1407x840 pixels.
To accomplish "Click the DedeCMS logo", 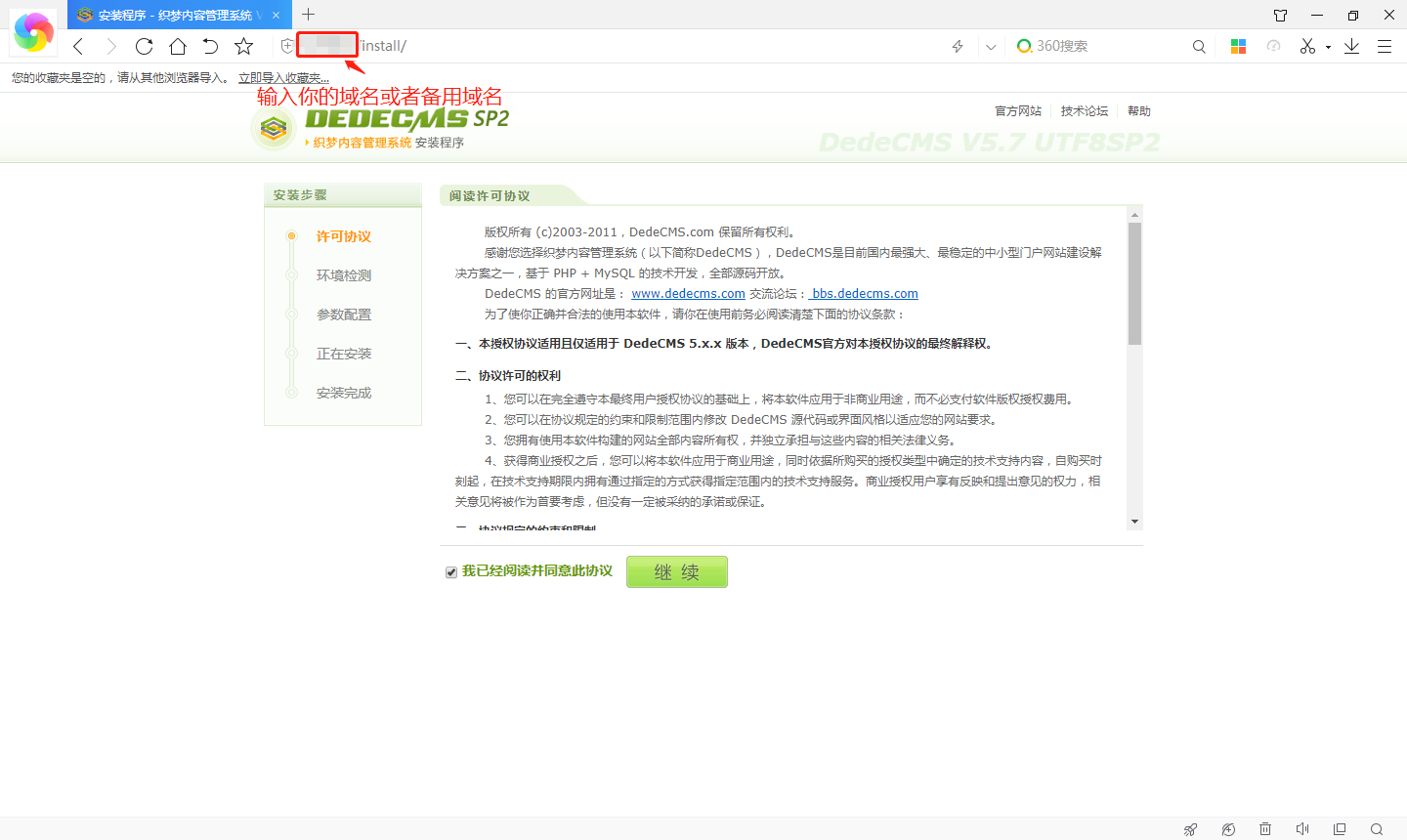I will tap(381, 127).
